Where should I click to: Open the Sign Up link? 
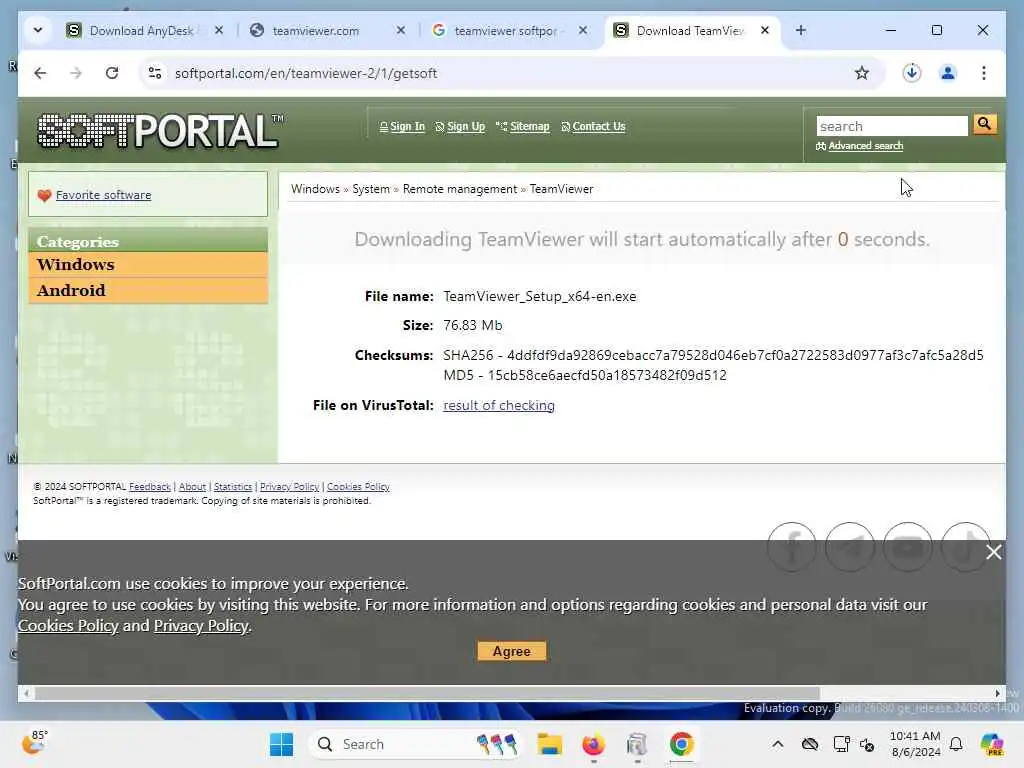(466, 126)
